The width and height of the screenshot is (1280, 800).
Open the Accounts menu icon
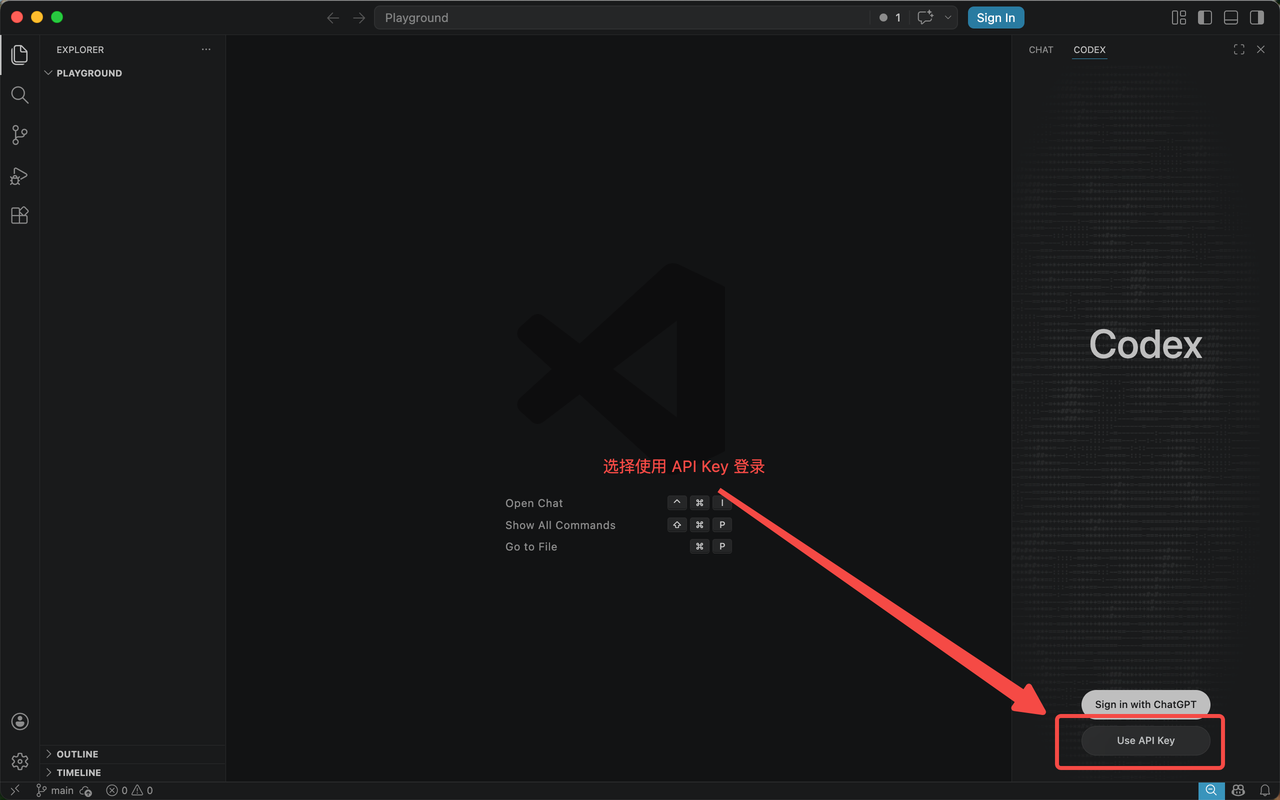(x=19, y=722)
